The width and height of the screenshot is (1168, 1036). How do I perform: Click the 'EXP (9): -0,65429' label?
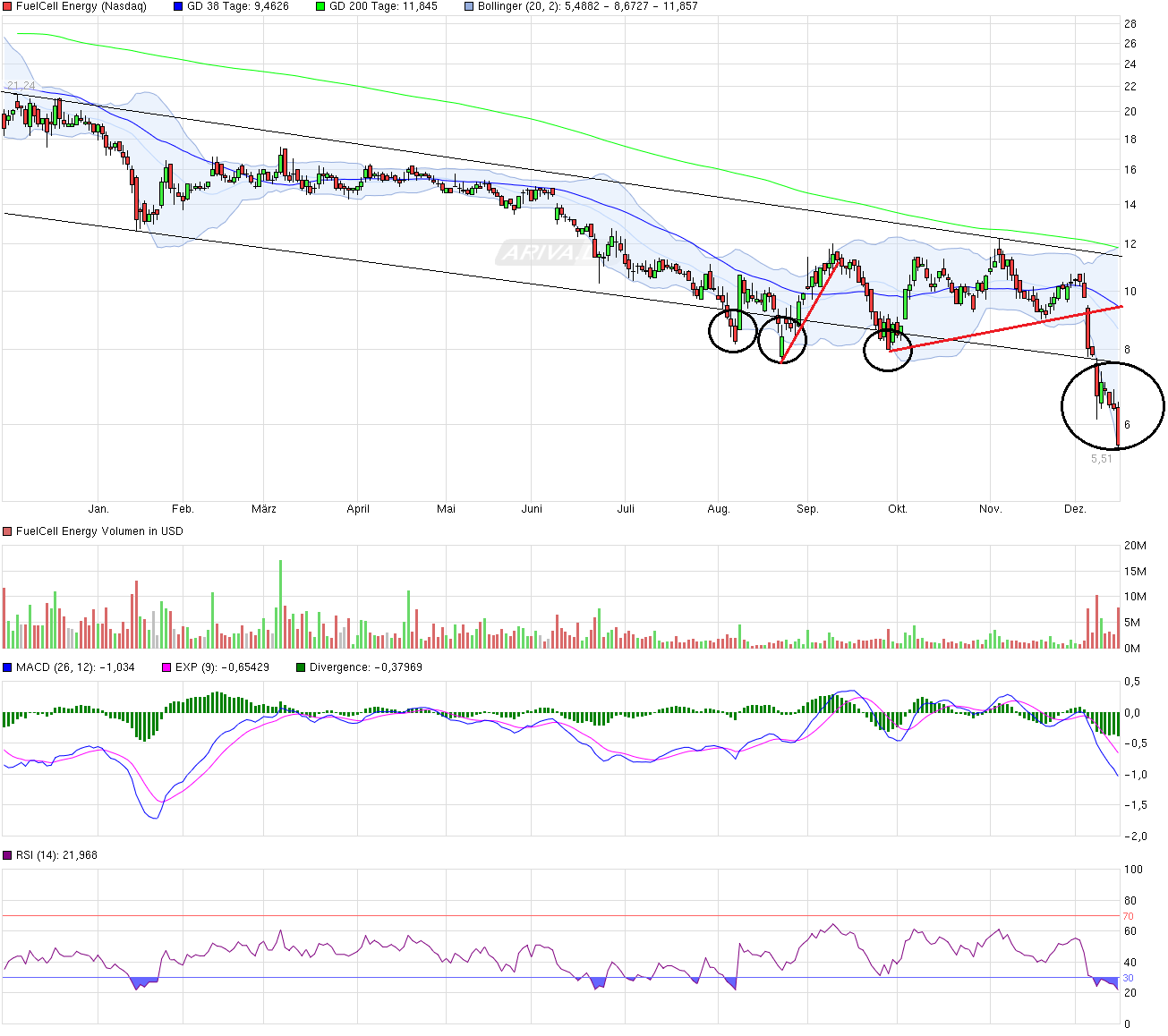pos(222,667)
